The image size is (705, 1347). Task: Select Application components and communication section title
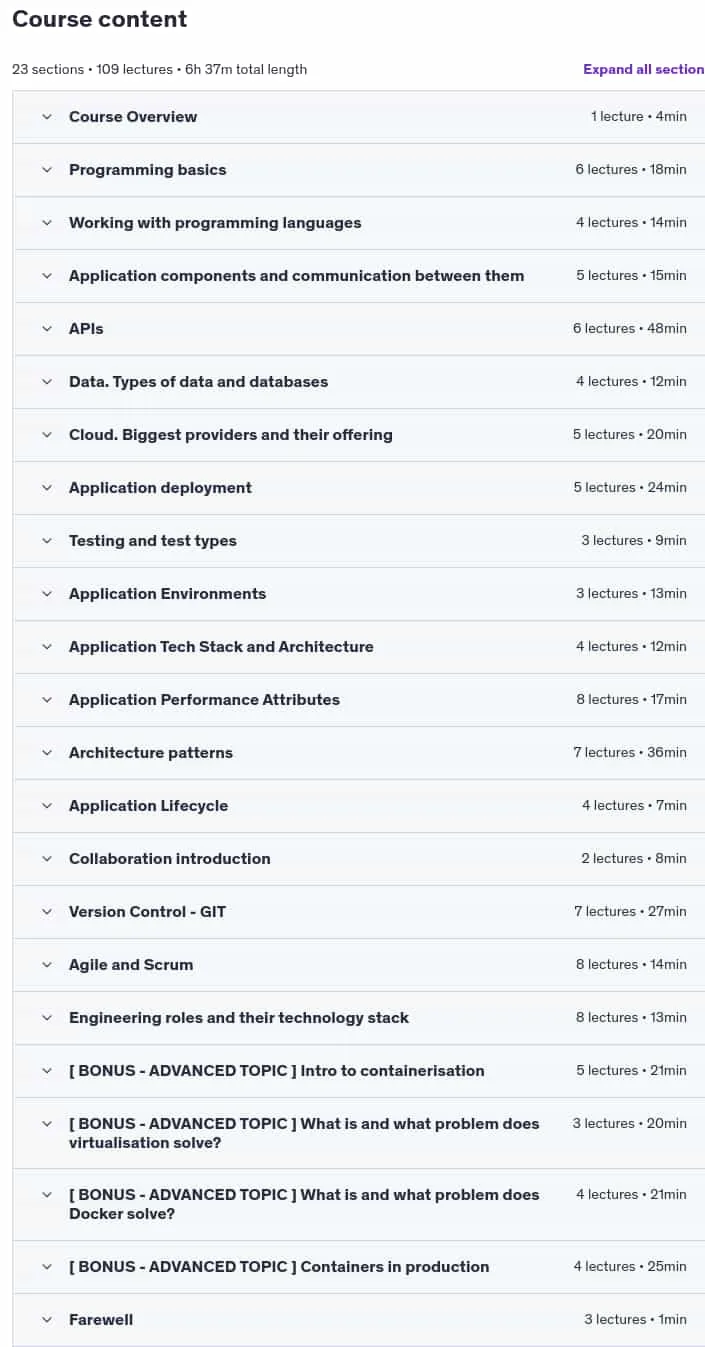coord(296,276)
